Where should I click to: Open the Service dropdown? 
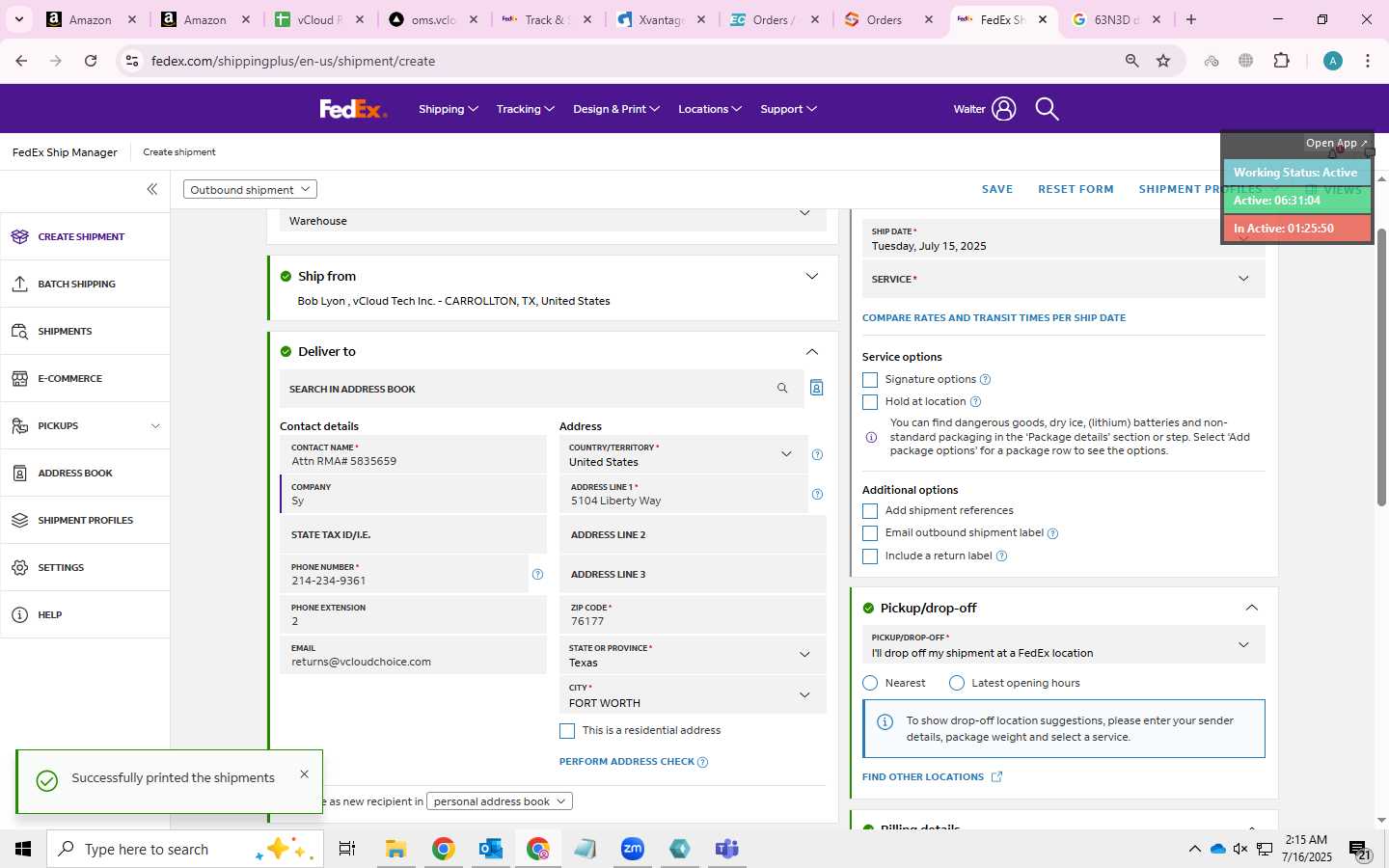pos(1063,279)
